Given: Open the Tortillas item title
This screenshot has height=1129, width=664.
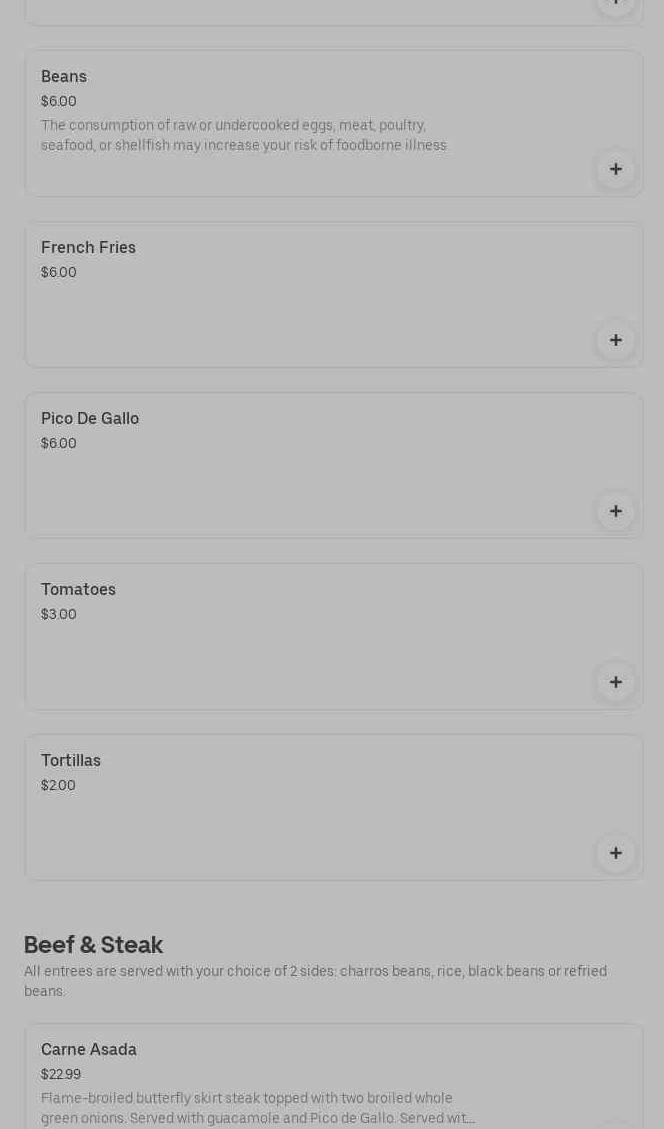Looking at the screenshot, I should 71,760.
